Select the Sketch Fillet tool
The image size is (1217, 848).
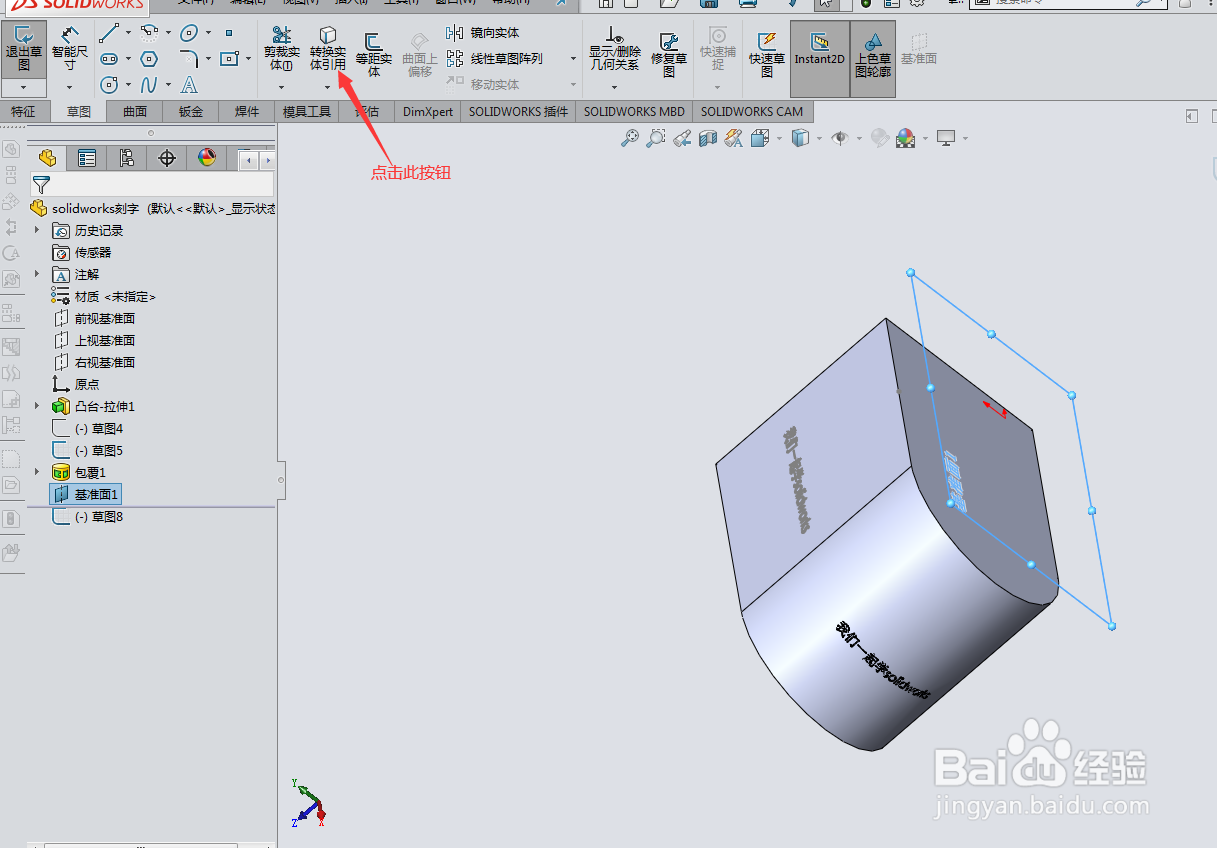pyautogui.click(x=189, y=59)
